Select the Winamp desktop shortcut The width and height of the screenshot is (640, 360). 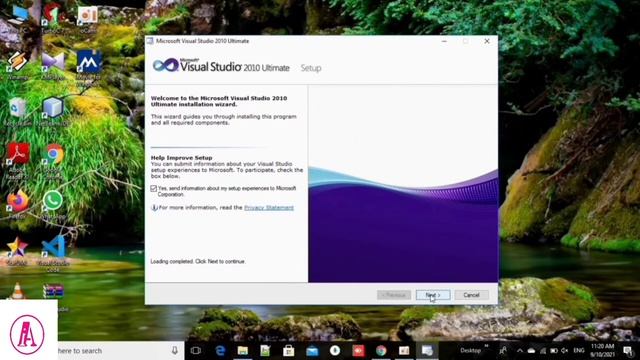[x=18, y=65]
